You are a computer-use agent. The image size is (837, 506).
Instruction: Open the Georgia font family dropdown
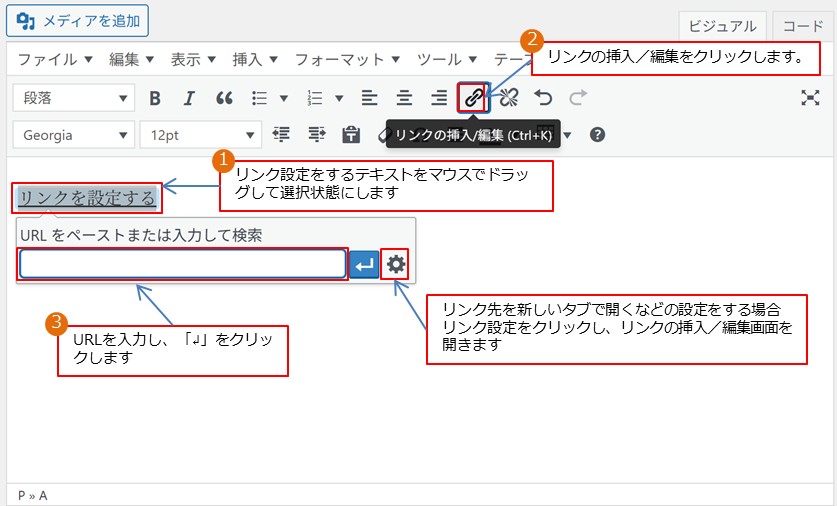[74, 135]
